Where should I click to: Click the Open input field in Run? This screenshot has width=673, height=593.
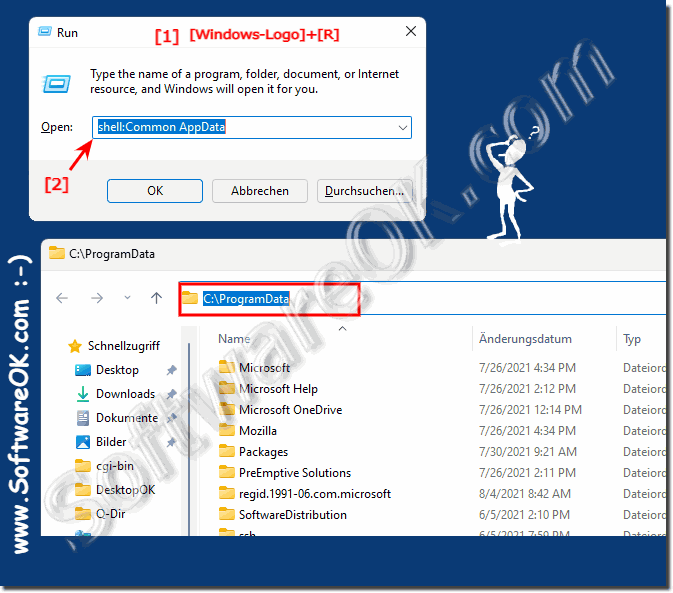click(x=252, y=127)
